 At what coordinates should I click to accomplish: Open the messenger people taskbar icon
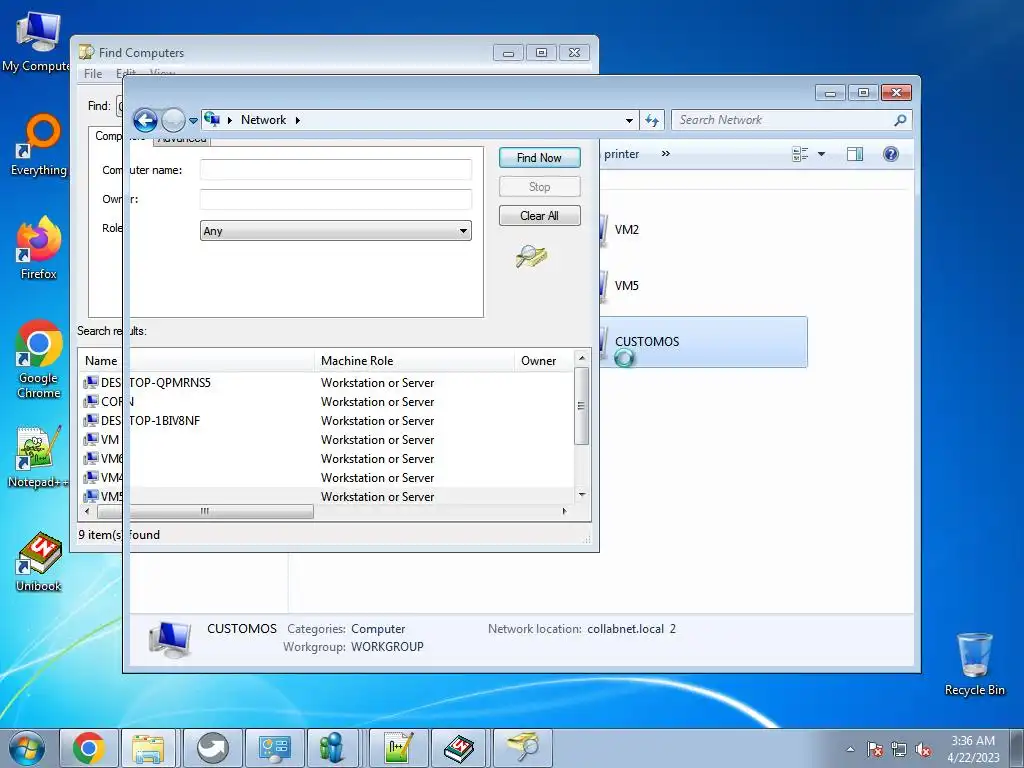[x=332, y=748]
